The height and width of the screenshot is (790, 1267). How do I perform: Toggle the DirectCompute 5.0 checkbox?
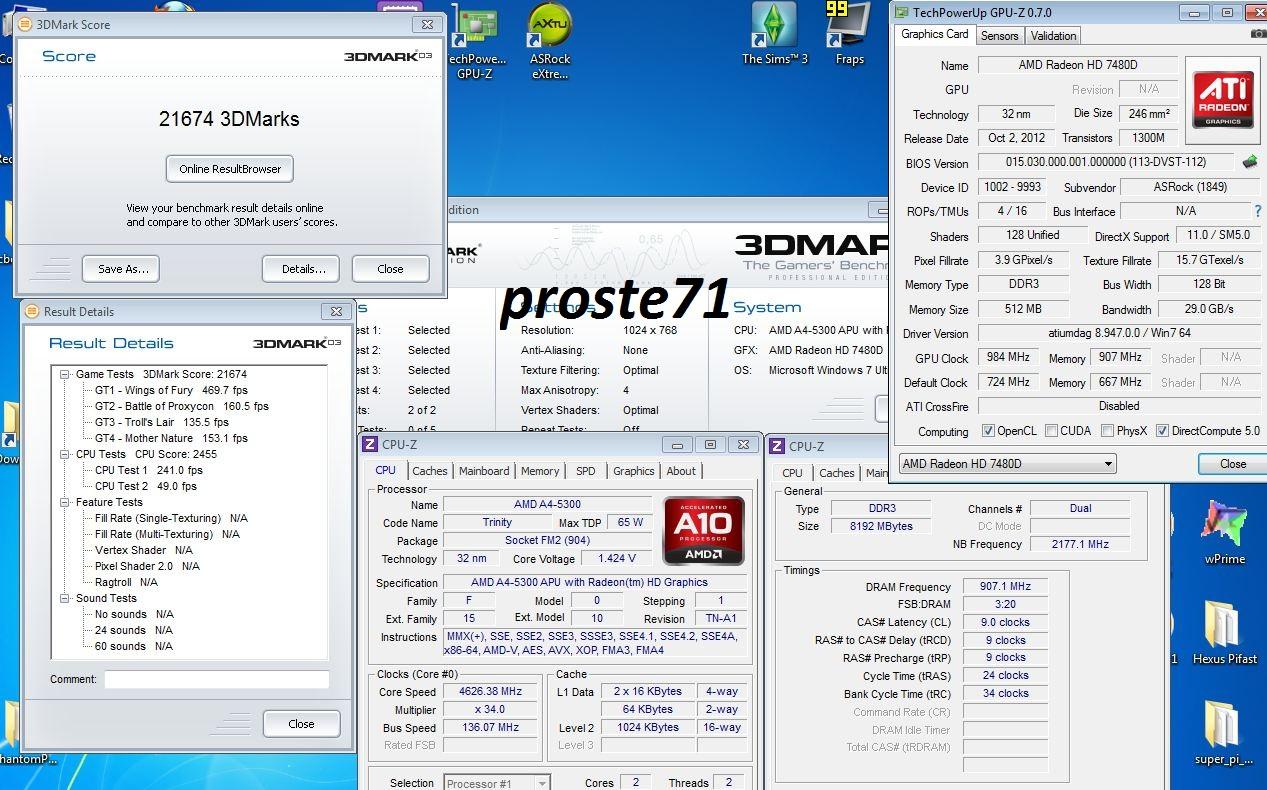(x=1162, y=431)
